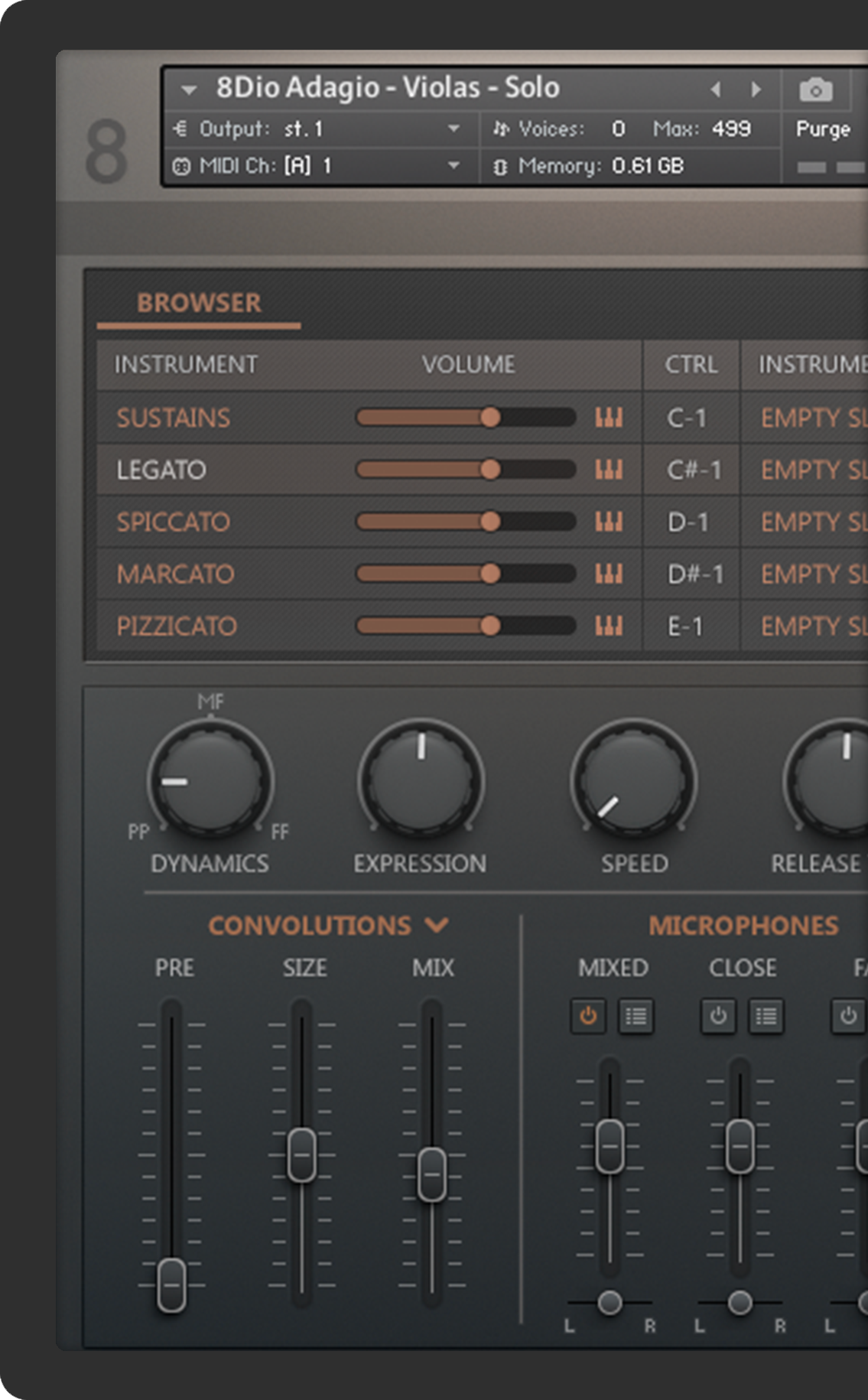The height and width of the screenshot is (1400, 868).
Task: Click the VOLUME column header
Action: tap(469, 364)
